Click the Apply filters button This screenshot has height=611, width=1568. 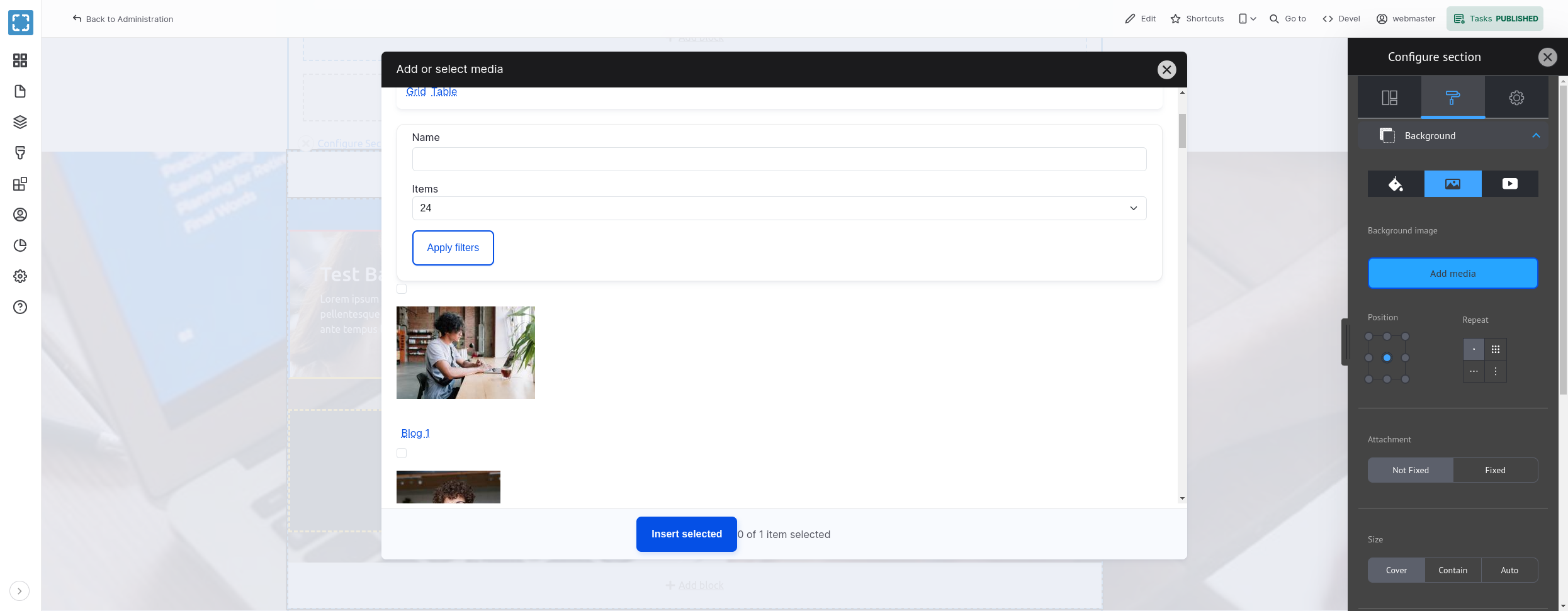[x=453, y=248]
